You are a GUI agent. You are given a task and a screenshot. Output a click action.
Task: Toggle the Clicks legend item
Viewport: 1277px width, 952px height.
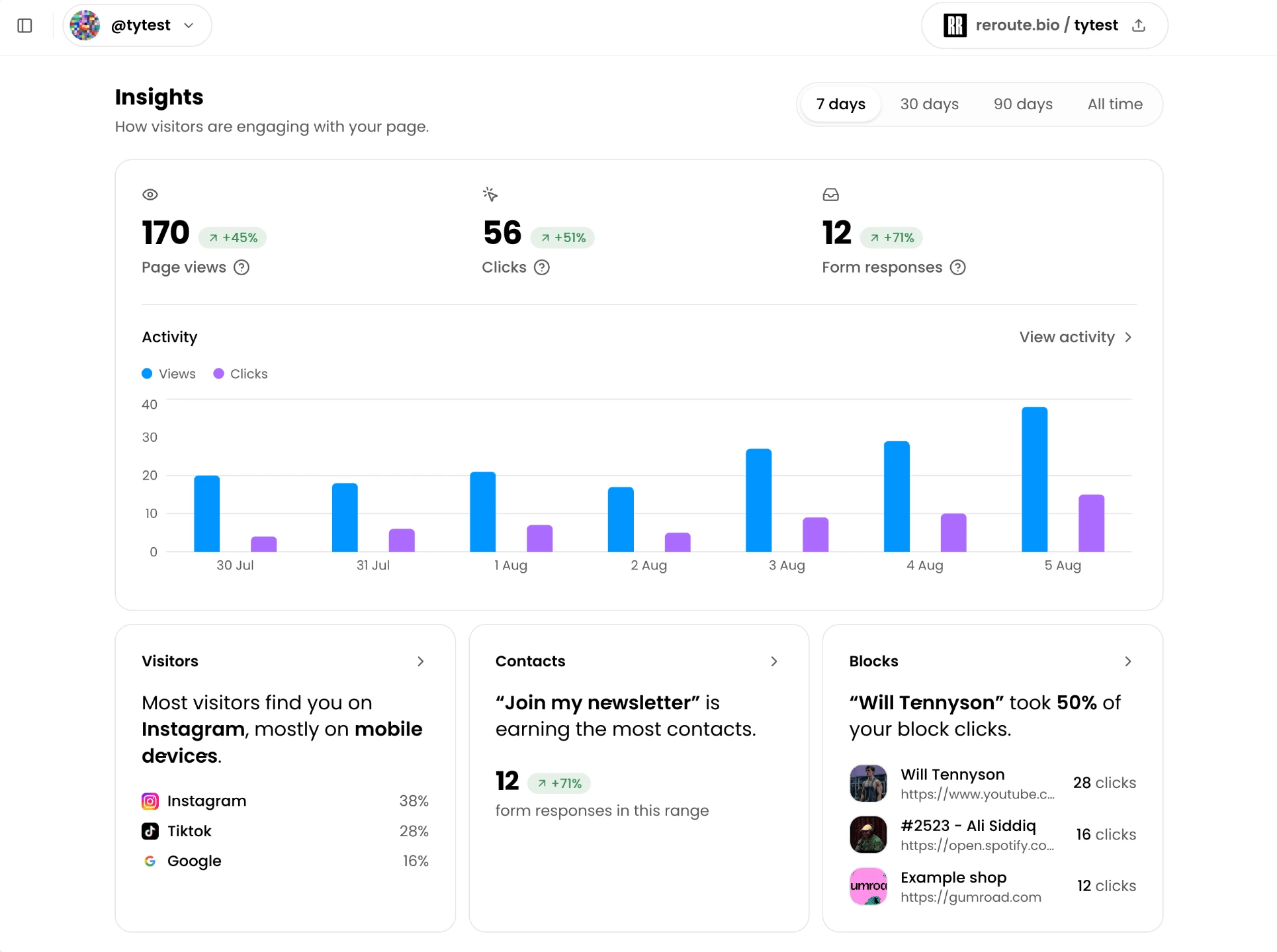tap(240, 374)
